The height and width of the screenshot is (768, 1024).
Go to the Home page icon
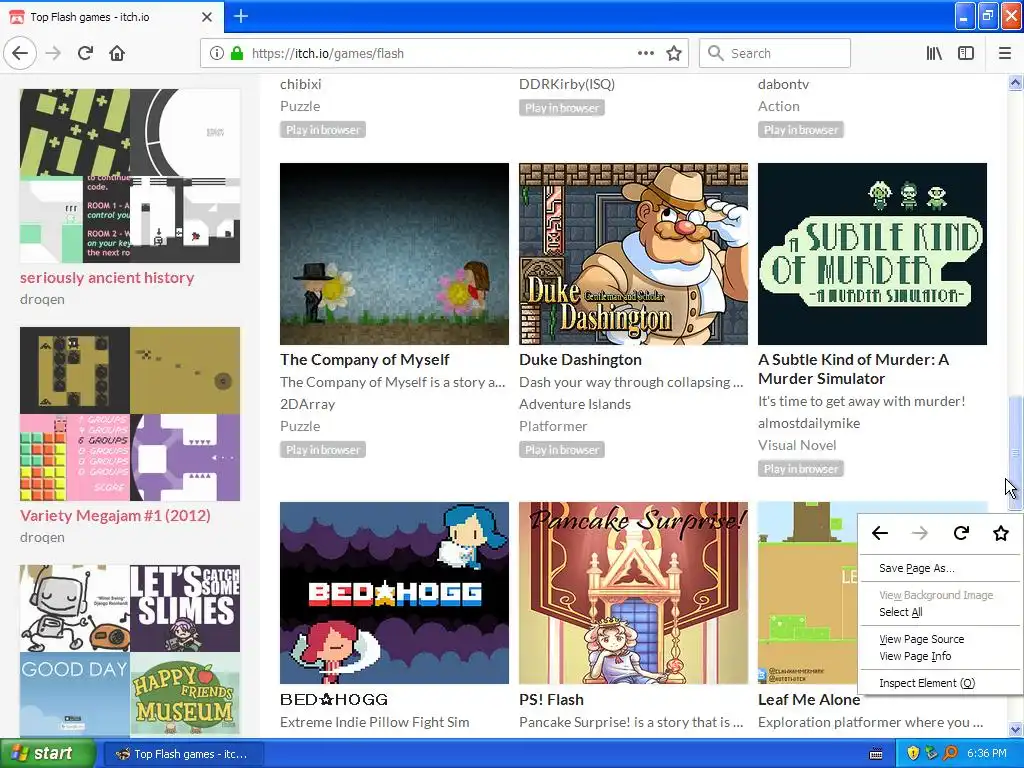pyautogui.click(x=117, y=53)
